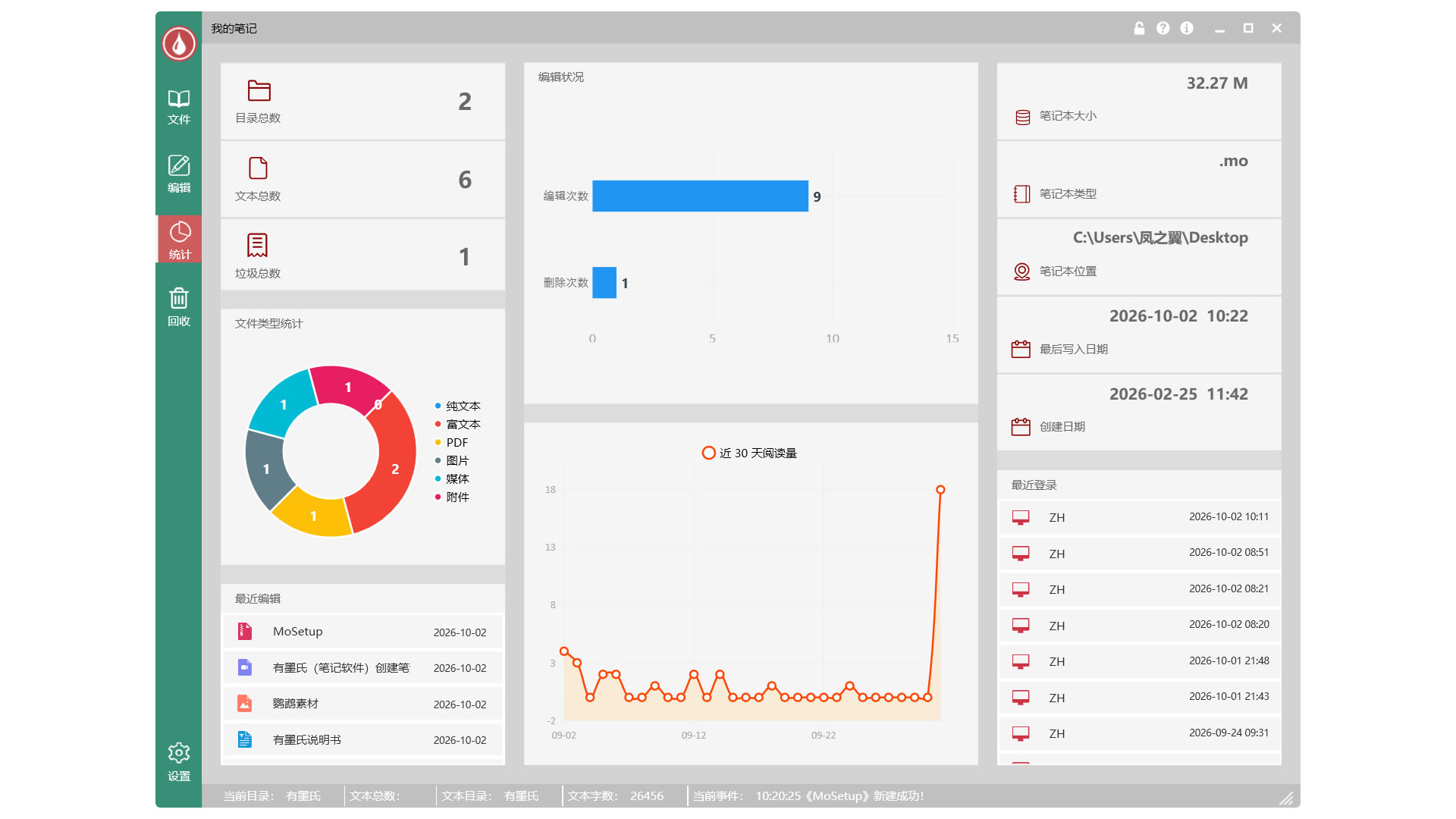The image size is (1456, 819).
Task: Click the location icon beside 笔记本位置
Action: (1022, 271)
